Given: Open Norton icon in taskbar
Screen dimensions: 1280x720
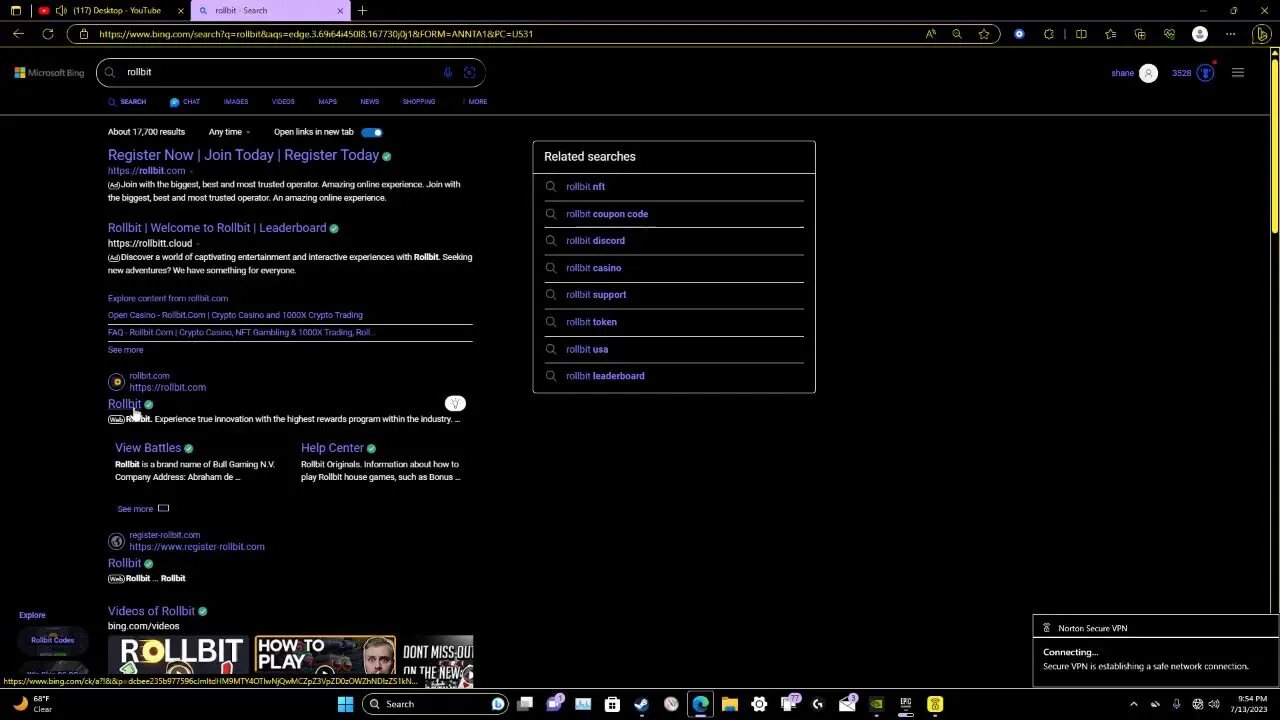Looking at the screenshot, I should tap(935, 704).
